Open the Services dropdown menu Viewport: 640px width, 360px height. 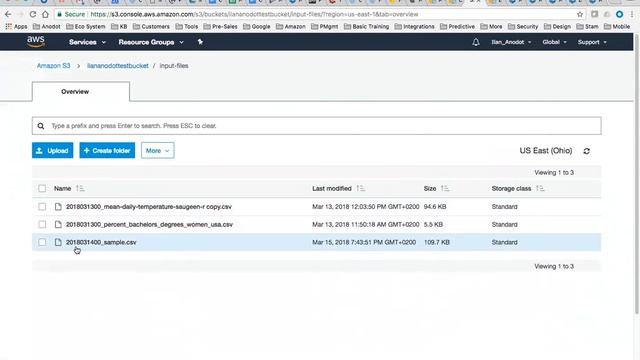point(87,42)
